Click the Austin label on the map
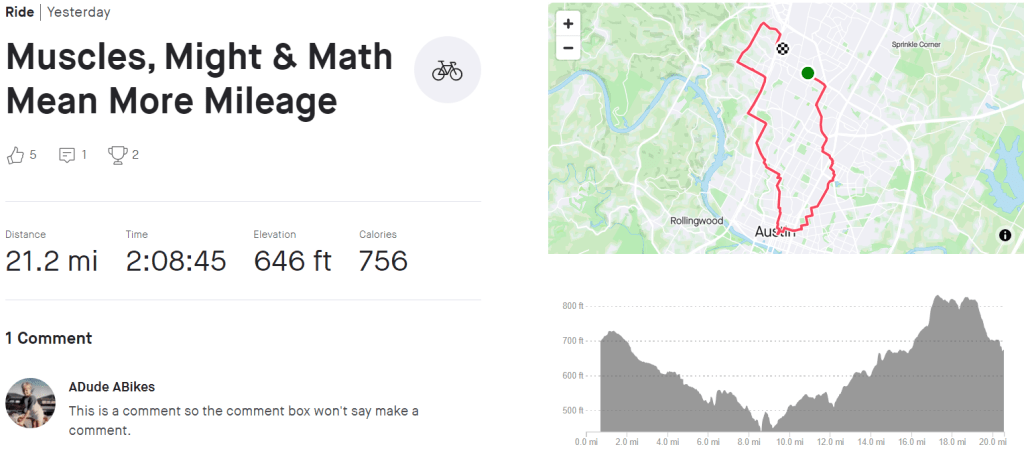Image resolution: width=1024 pixels, height=449 pixels. tap(773, 231)
